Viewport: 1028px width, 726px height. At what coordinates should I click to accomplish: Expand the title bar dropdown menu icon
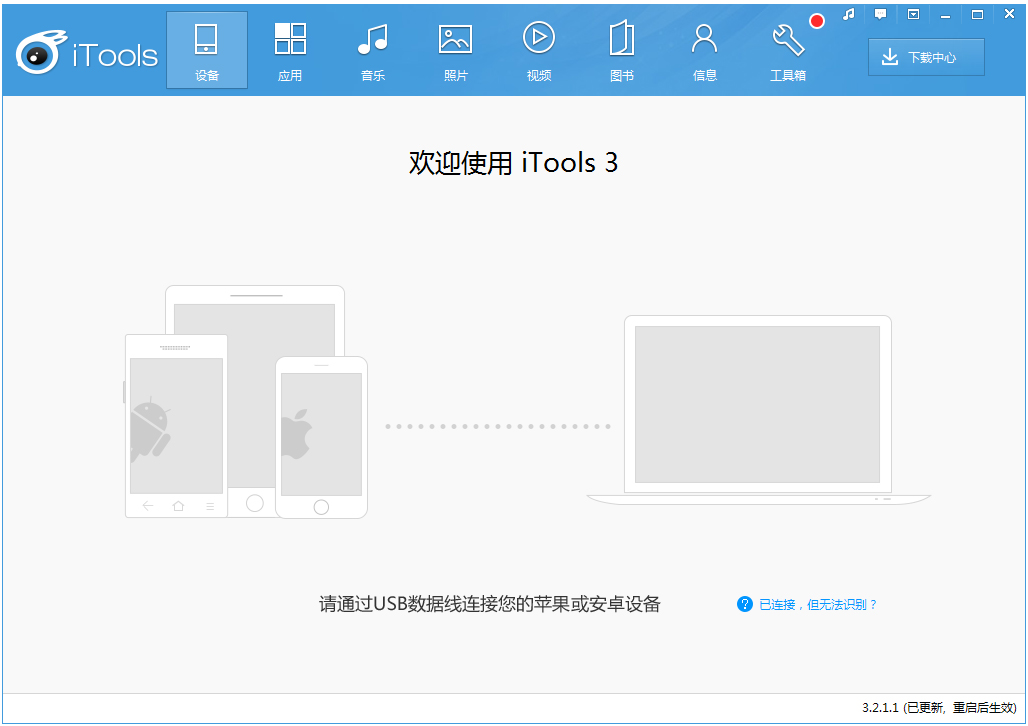coord(913,14)
